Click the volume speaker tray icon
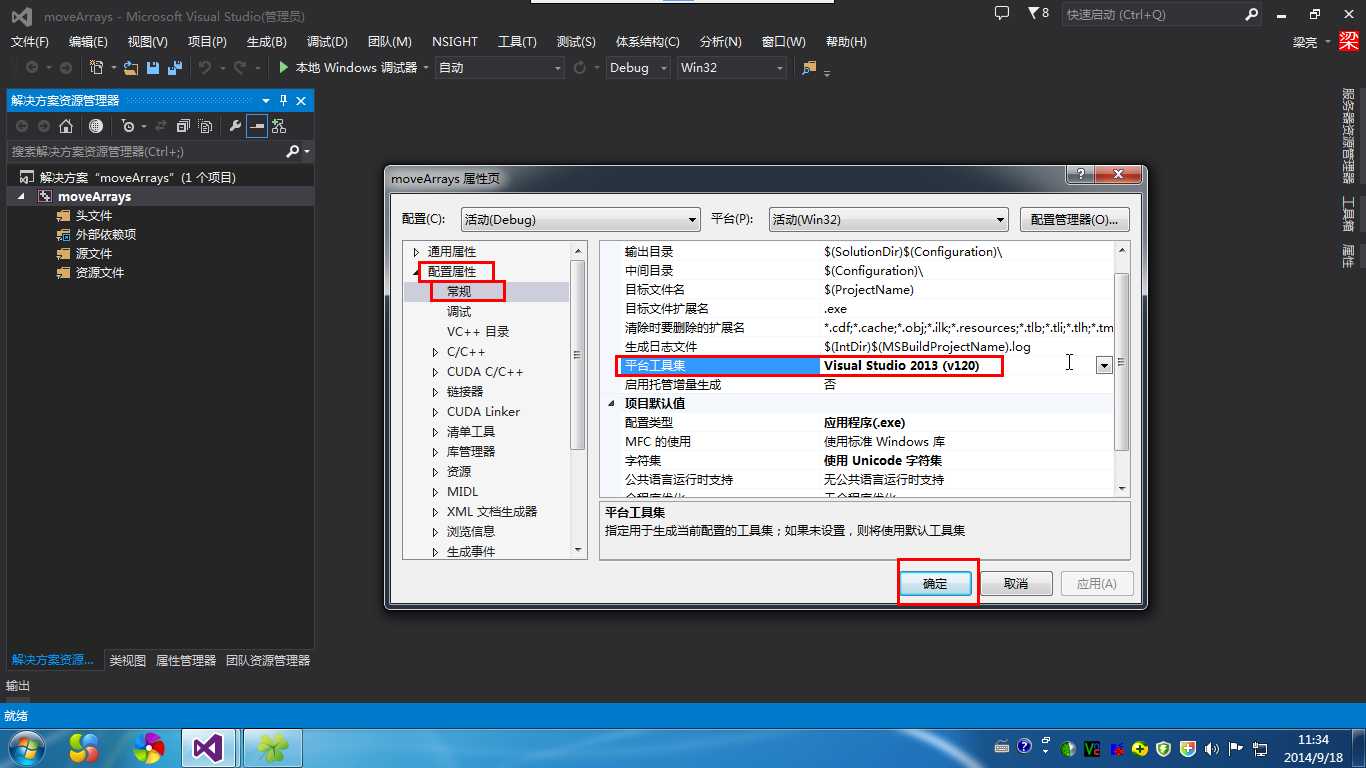1366x768 pixels. (1212, 748)
